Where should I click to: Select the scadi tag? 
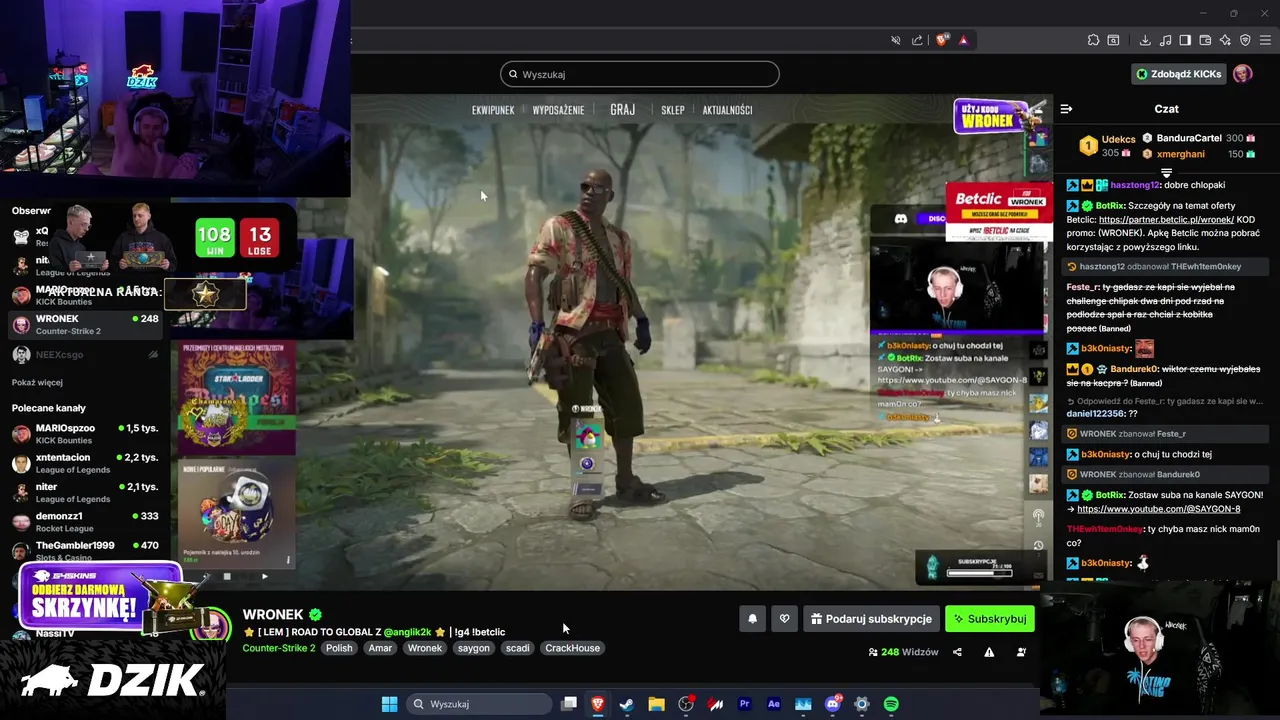click(517, 648)
